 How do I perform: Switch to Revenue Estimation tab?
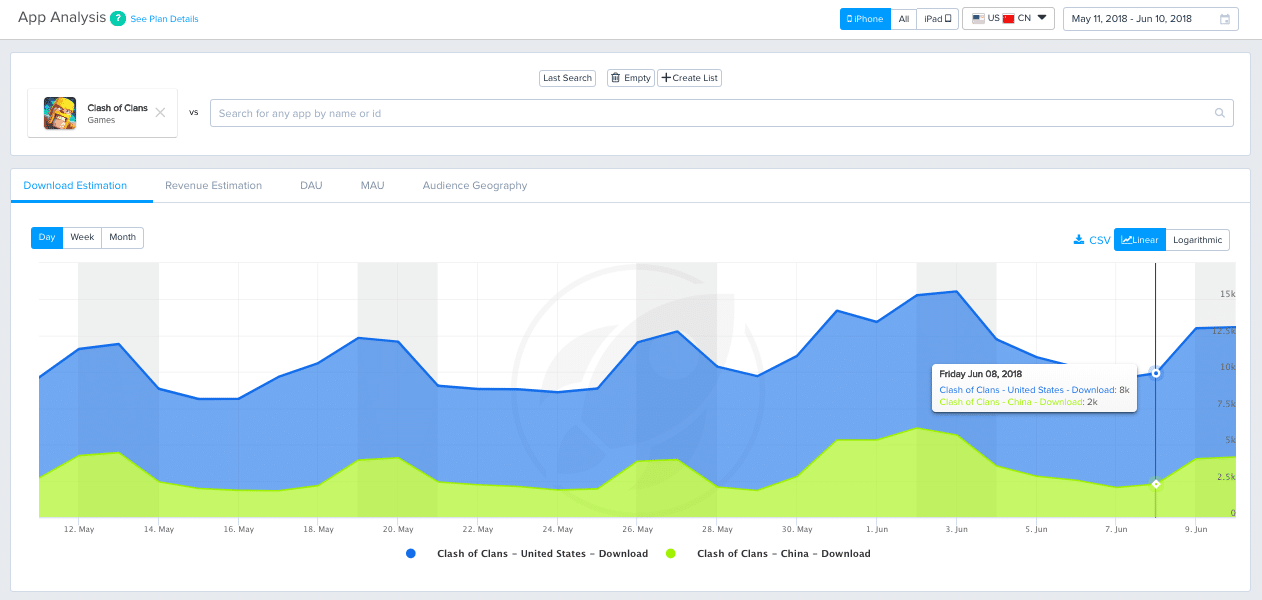(x=213, y=186)
